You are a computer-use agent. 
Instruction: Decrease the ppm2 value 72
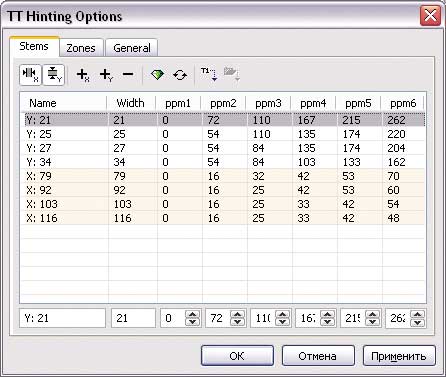(x=237, y=322)
